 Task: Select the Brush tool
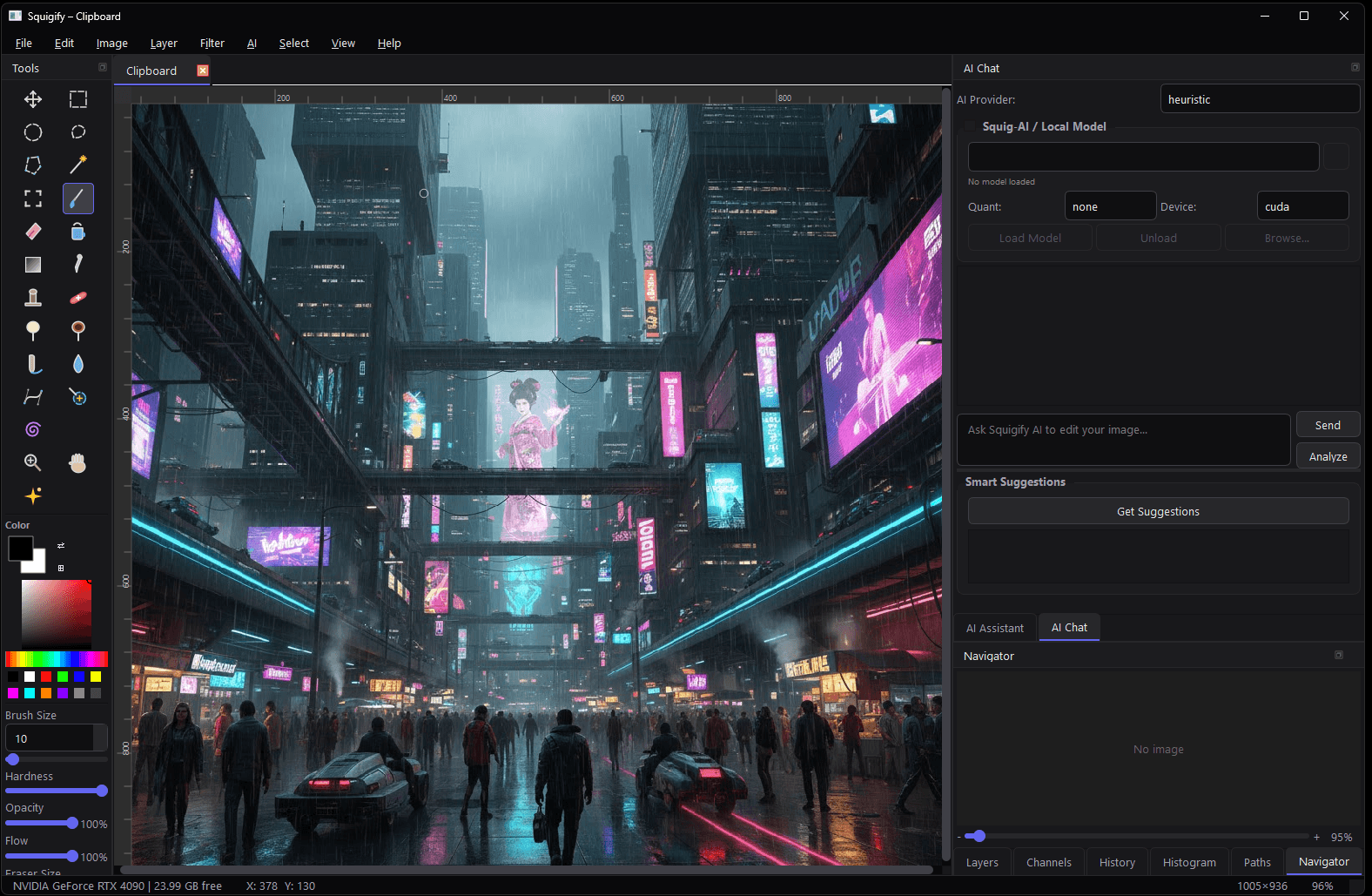(x=78, y=199)
